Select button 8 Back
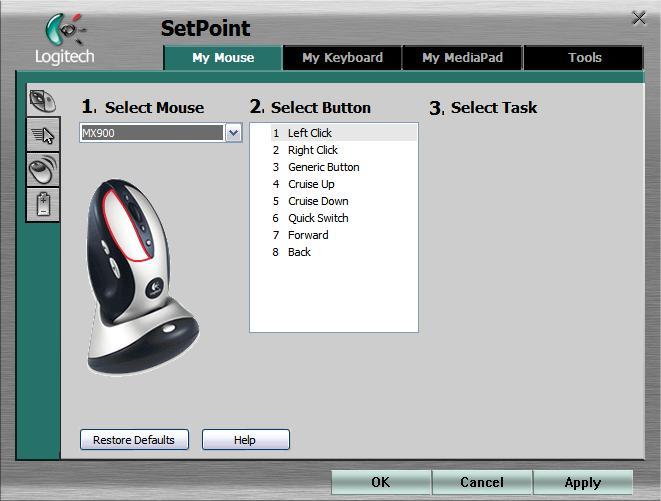Image resolution: width=661 pixels, height=501 pixels. (344, 252)
